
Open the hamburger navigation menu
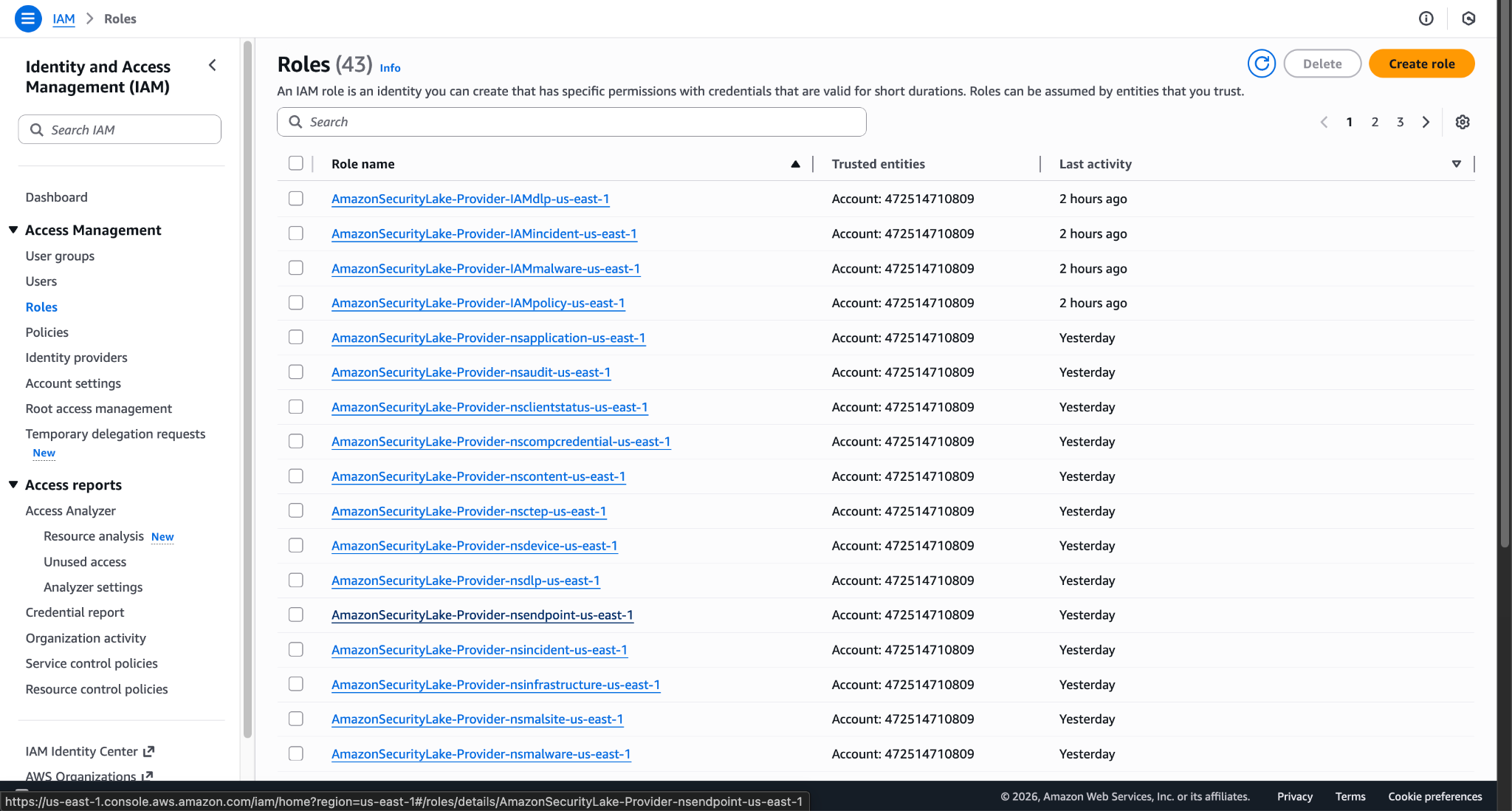click(x=28, y=18)
